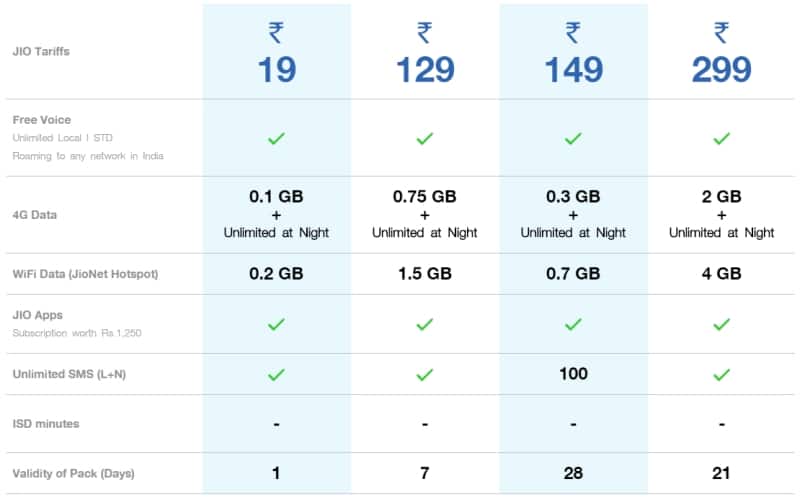Screen dimensions: 800x497
Task: Click Free Voice checkmark in 299 plan
Action: pos(721,138)
